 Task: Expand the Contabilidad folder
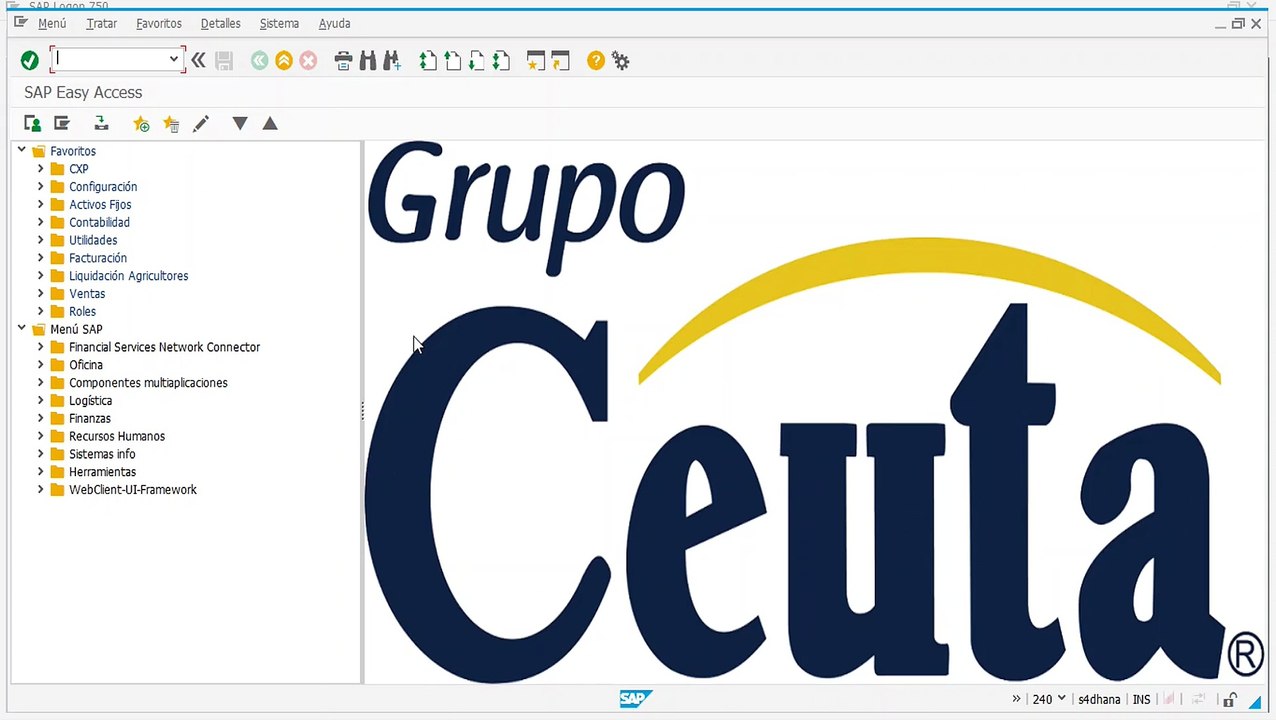pyautogui.click(x=41, y=222)
